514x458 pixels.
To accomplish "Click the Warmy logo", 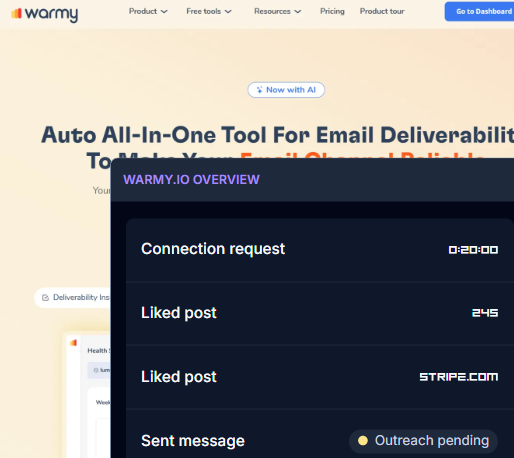I will [44, 14].
